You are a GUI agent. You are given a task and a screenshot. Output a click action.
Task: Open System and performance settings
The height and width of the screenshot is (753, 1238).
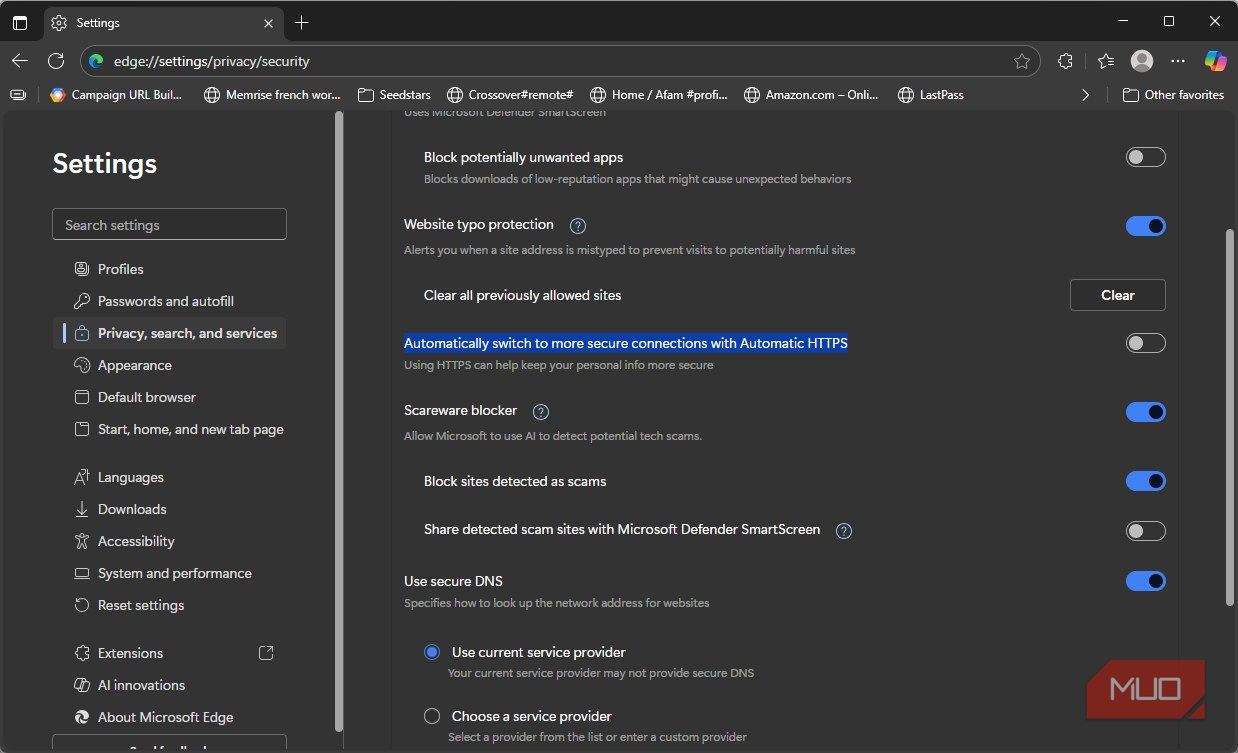169,573
